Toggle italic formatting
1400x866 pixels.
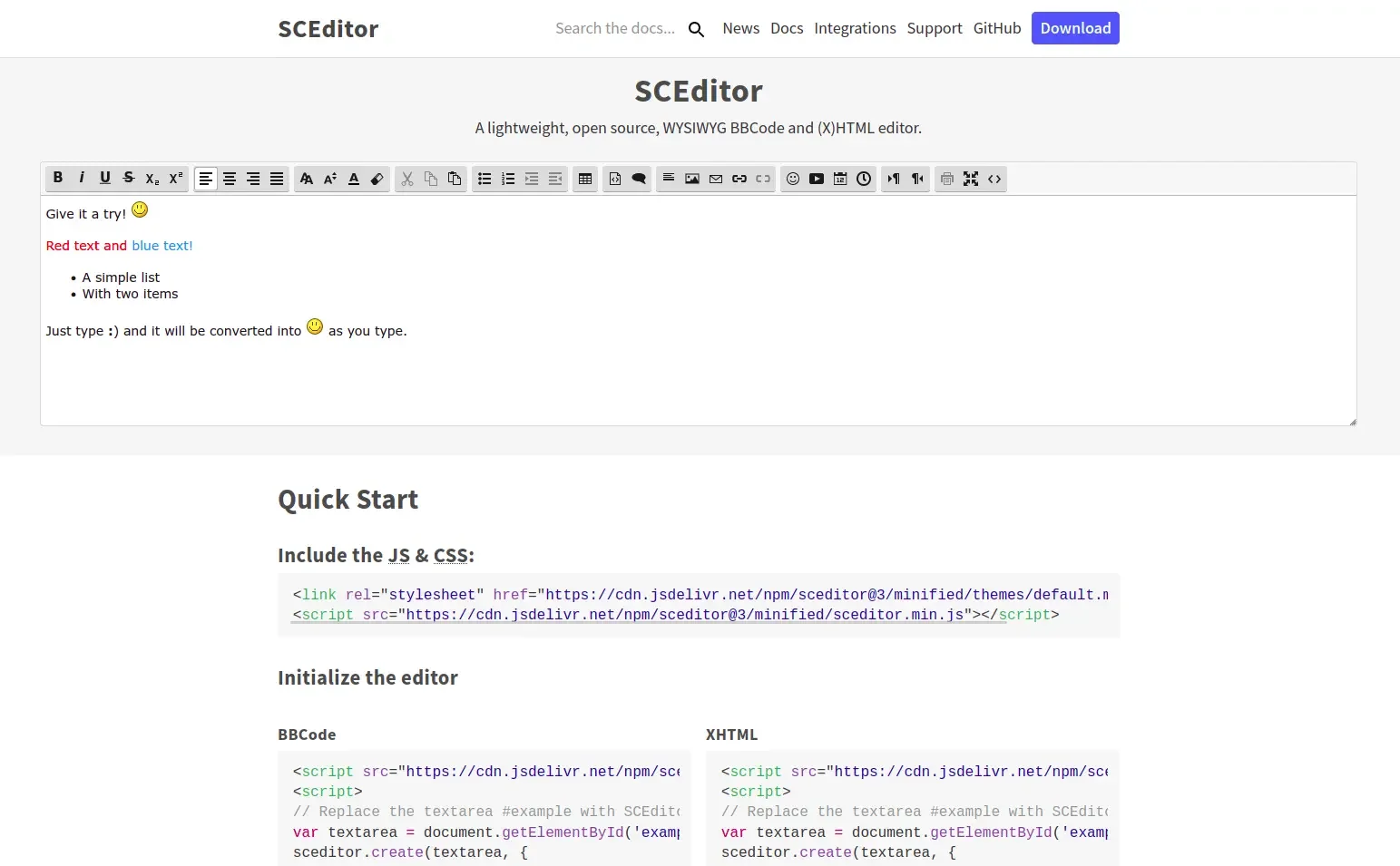tap(82, 179)
